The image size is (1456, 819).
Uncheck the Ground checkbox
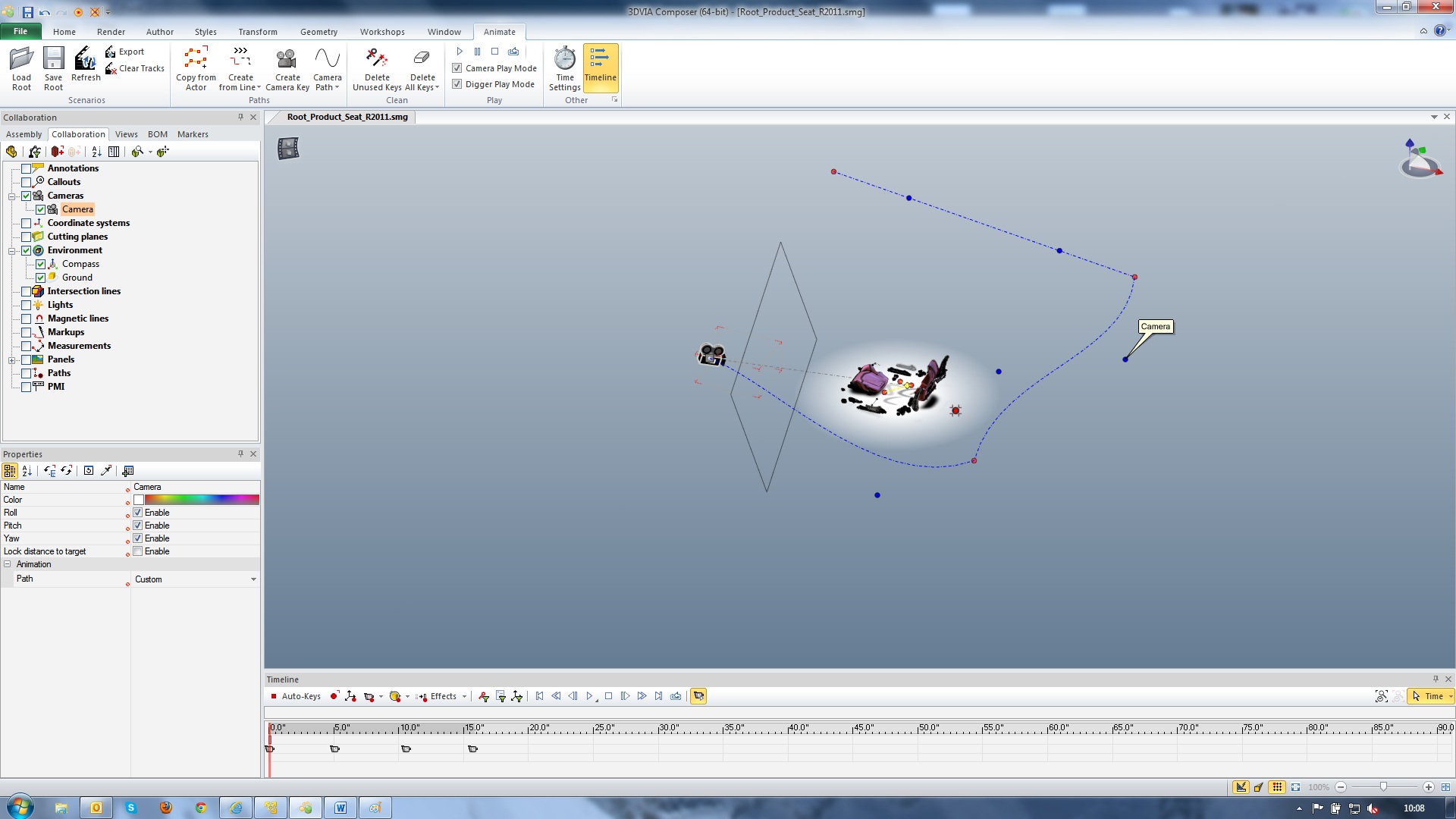(x=41, y=278)
